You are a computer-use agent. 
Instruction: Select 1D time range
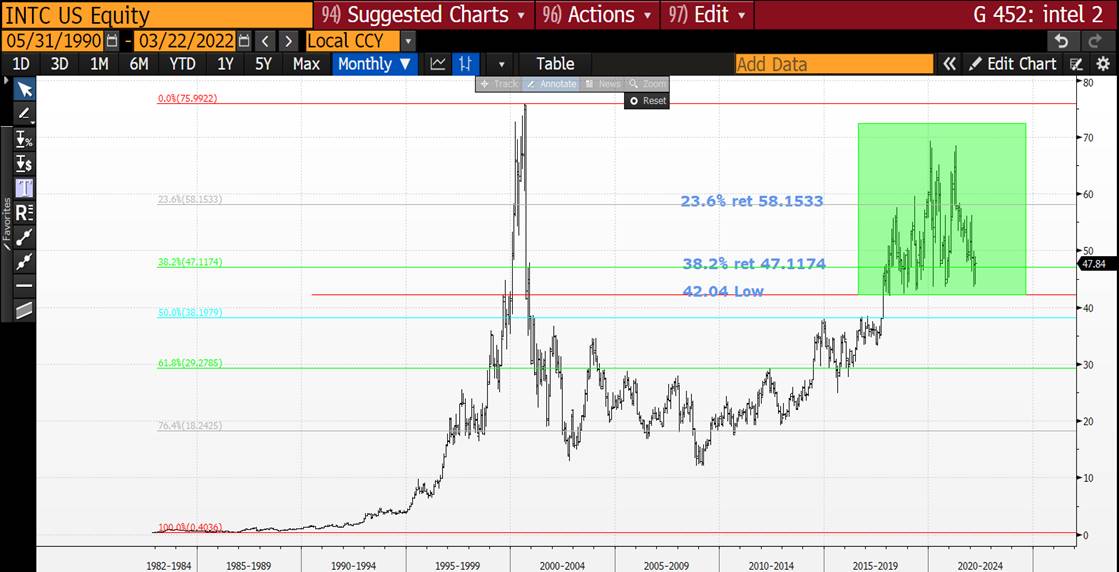[x=21, y=64]
